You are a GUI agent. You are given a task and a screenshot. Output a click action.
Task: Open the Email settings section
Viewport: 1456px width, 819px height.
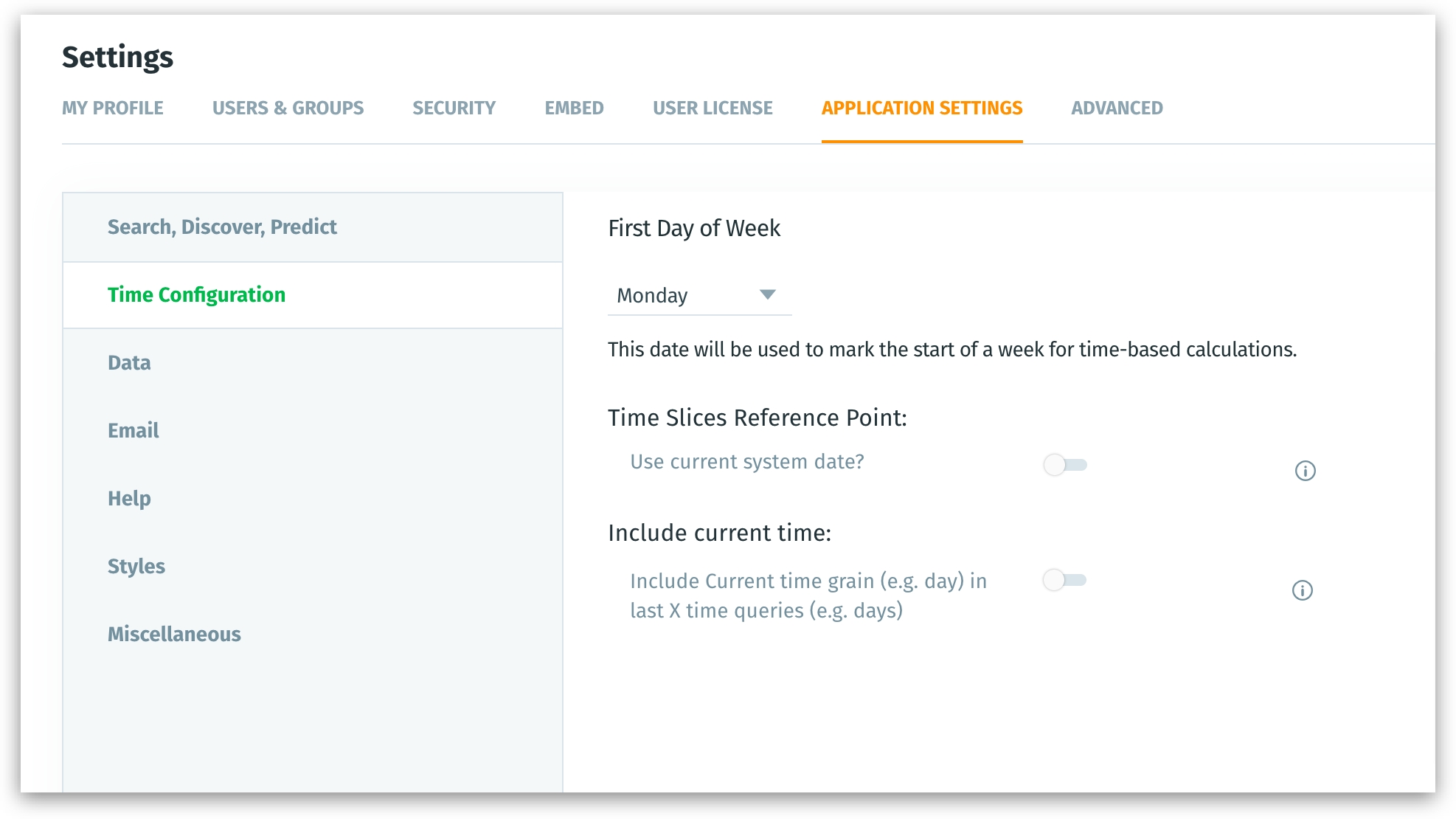(x=133, y=430)
